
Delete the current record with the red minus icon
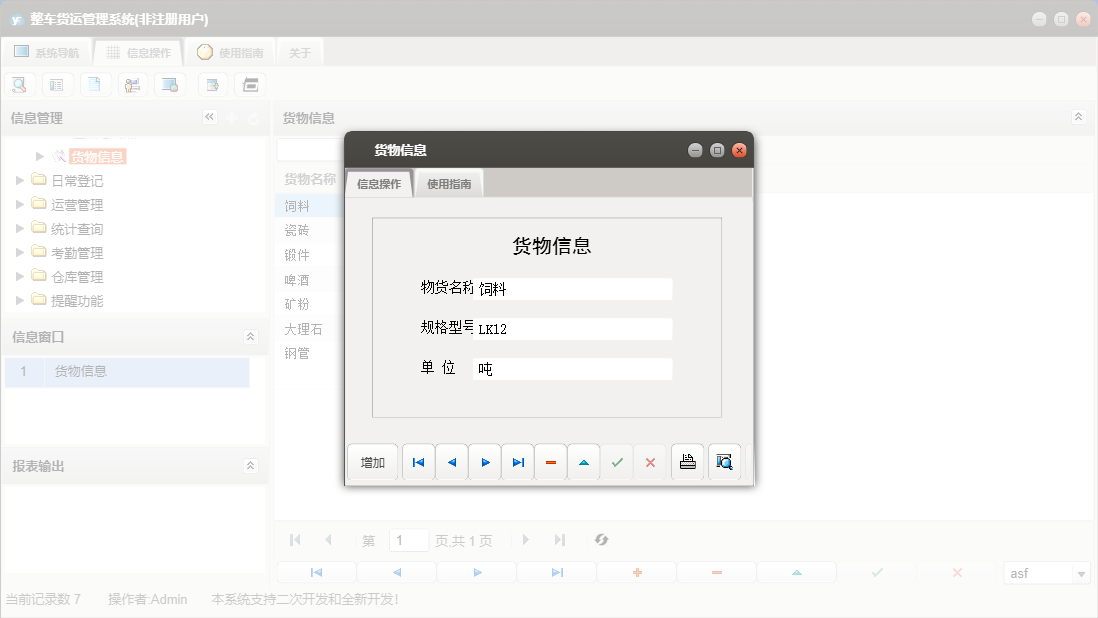tap(550, 461)
